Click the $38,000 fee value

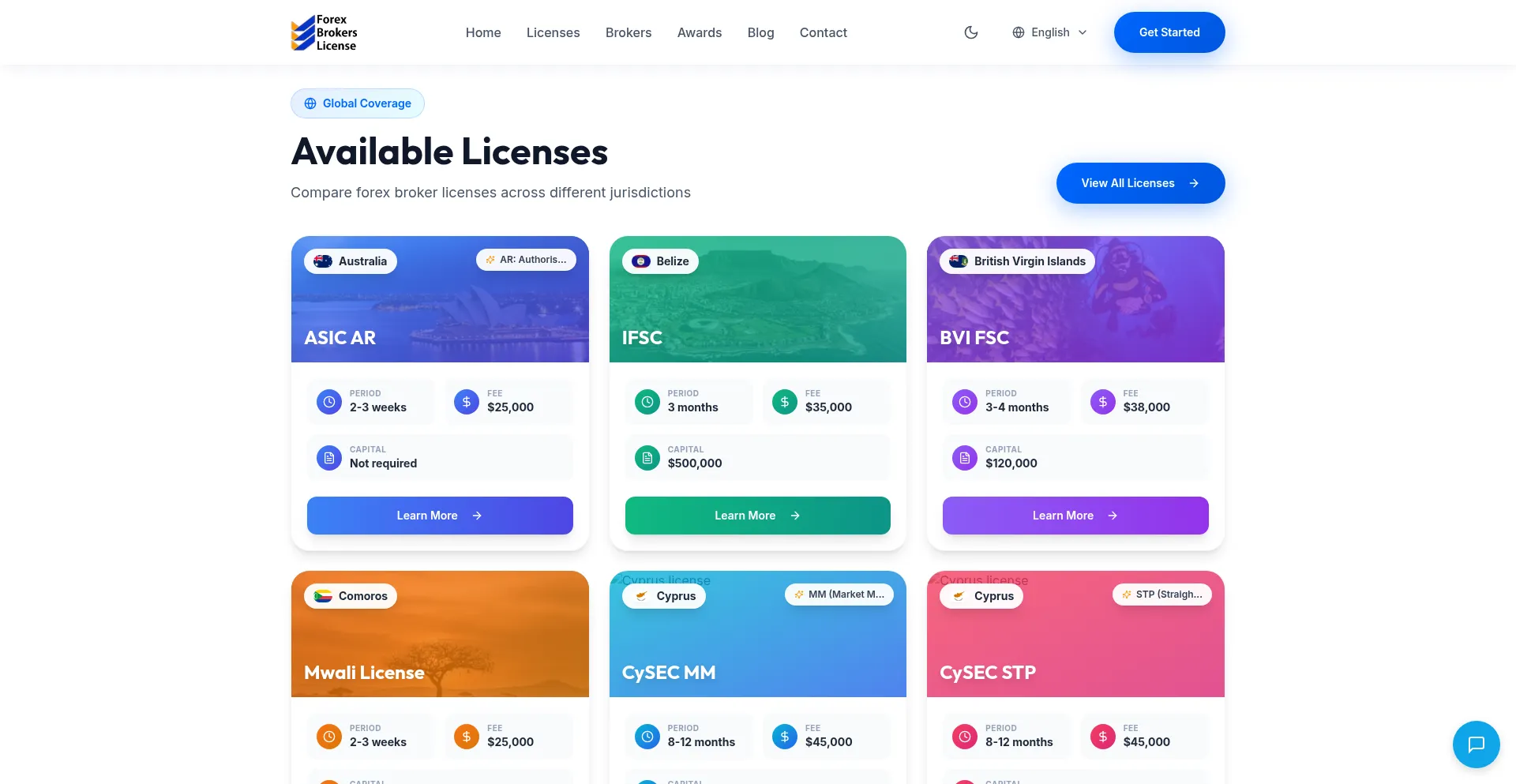(x=1146, y=407)
